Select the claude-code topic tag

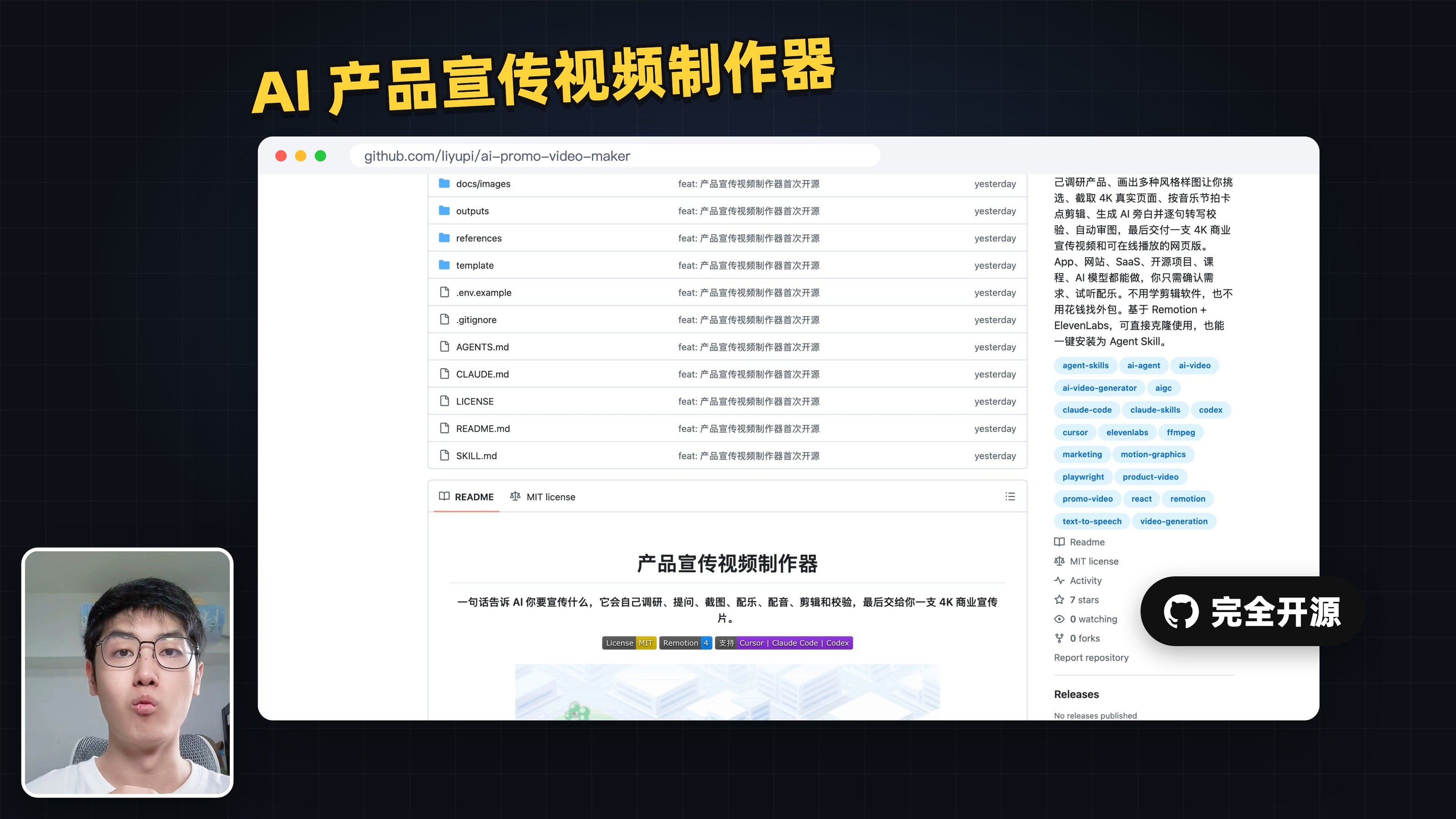pyautogui.click(x=1087, y=410)
